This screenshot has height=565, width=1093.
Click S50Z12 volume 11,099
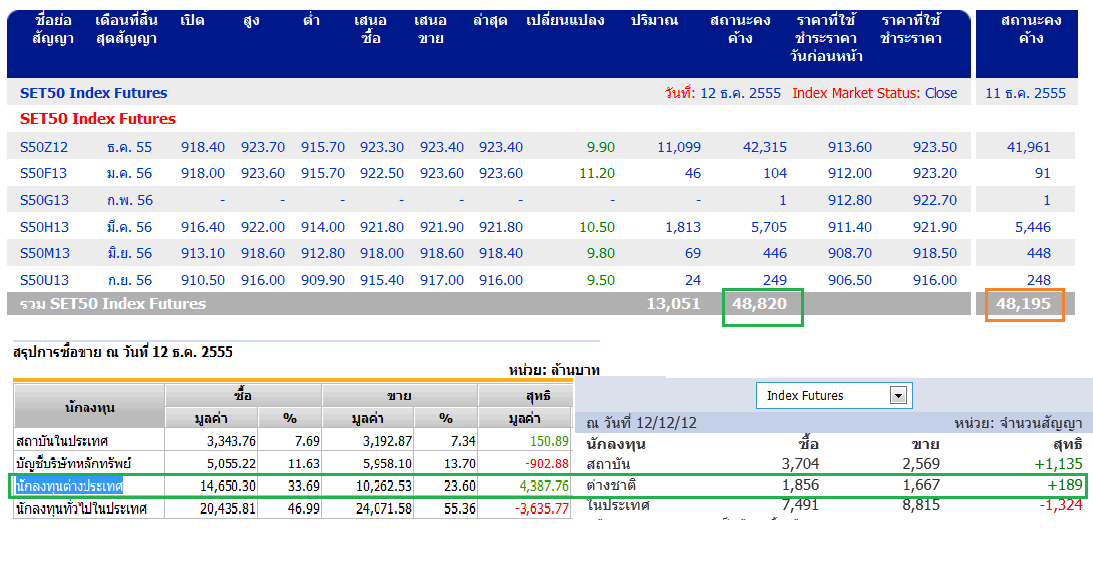click(x=679, y=148)
